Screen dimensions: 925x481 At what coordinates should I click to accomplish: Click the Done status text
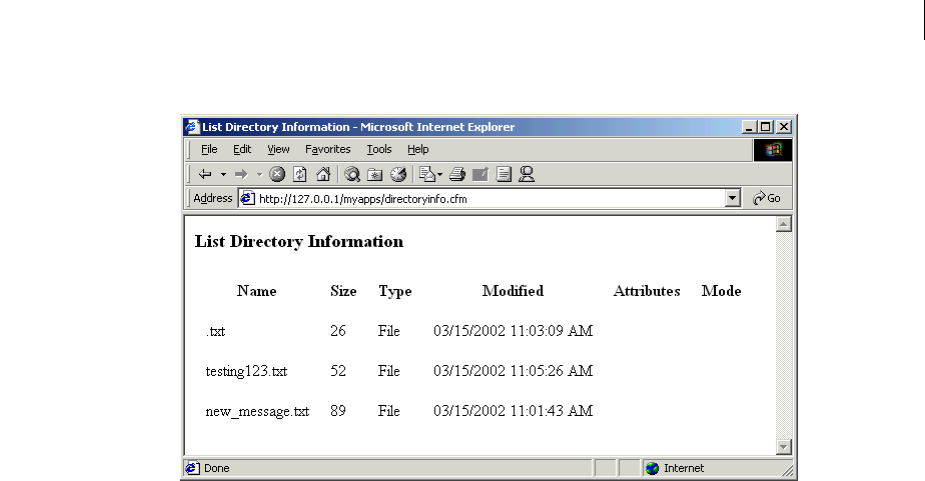point(217,468)
